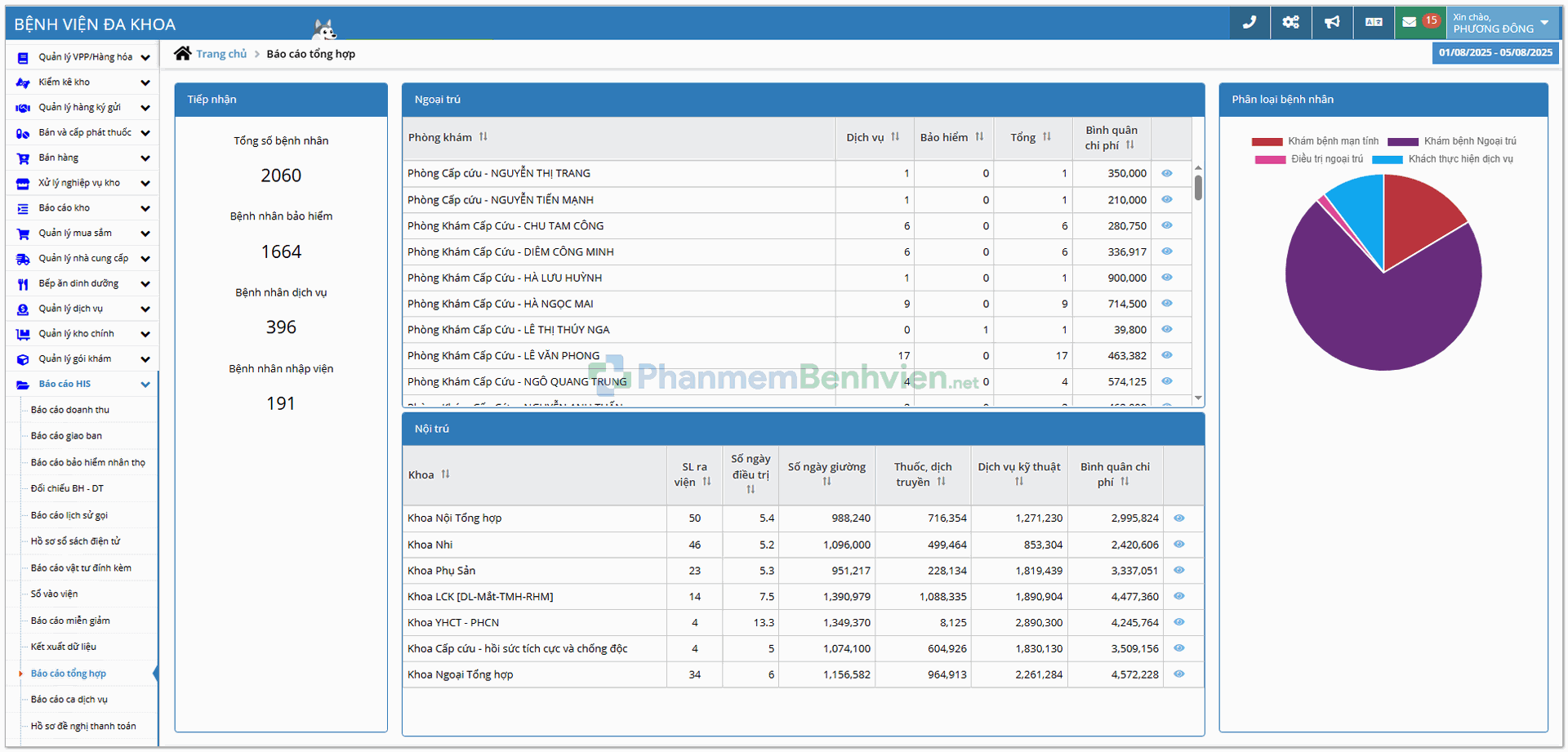1568x752 pixels.
Task: Sort inpatient table by Khoa column
Action: [445, 474]
